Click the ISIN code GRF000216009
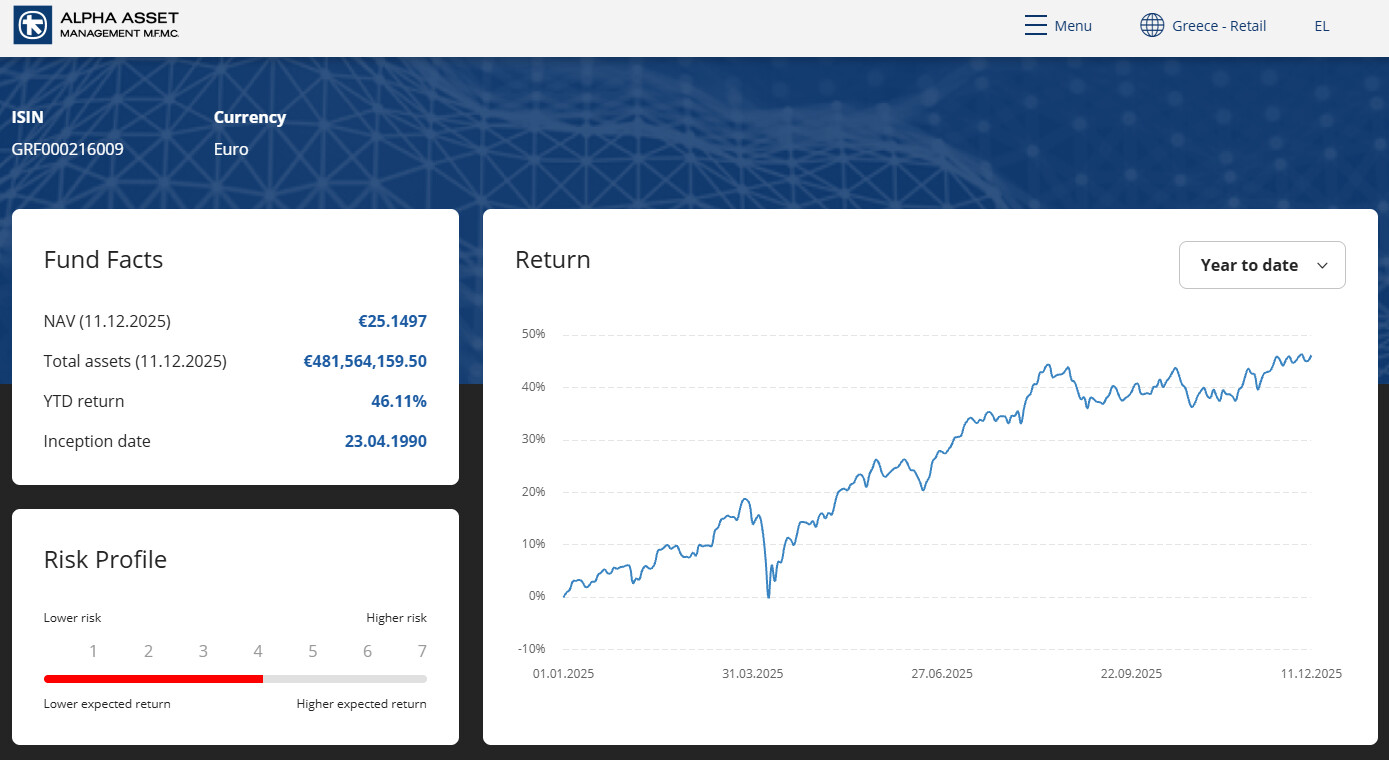This screenshot has height=760, width=1389. [x=68, y=150]
